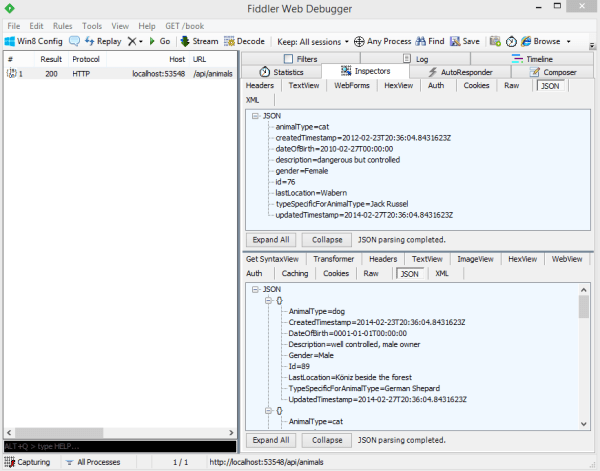Open Find sessions binoculars icon
This screenshot has height=471, width=600.
point(421,41)
